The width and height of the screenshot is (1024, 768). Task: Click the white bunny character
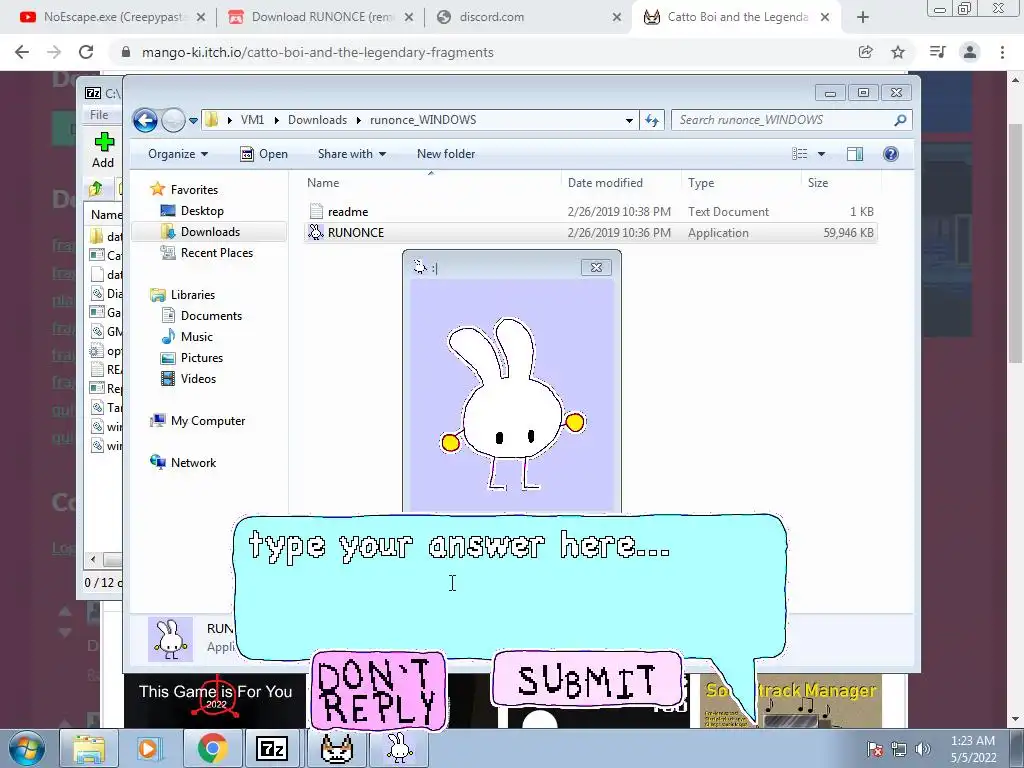513,404
